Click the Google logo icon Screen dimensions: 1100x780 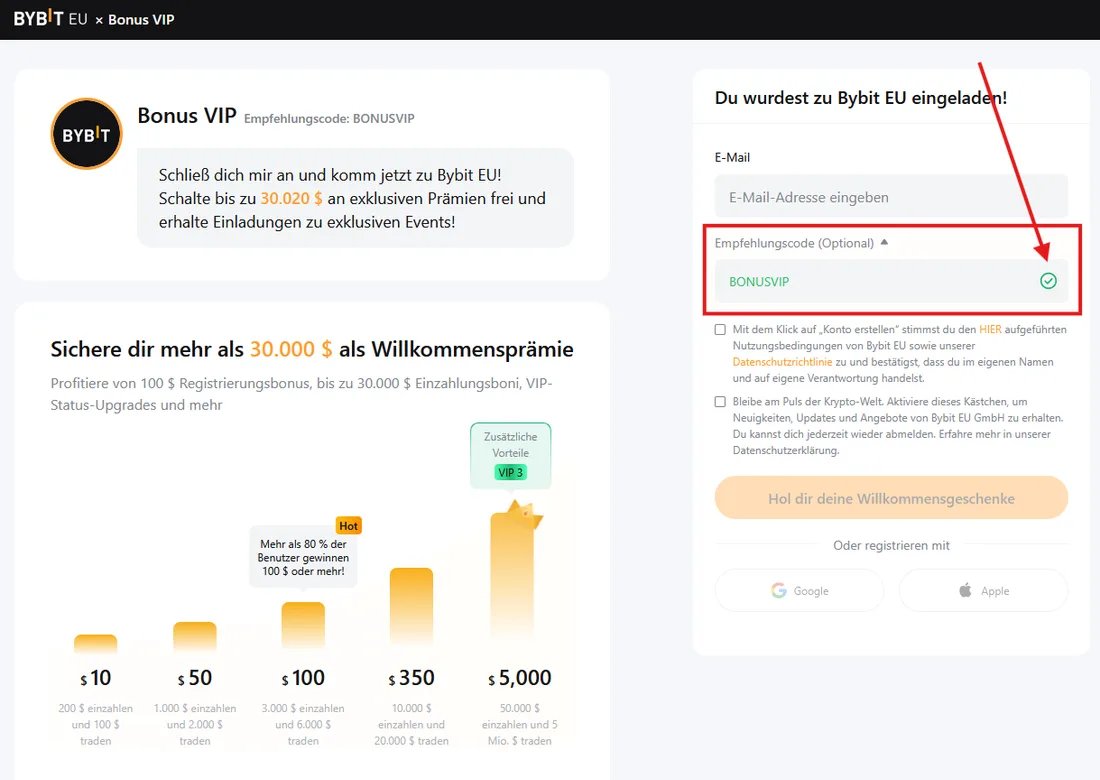point(779,591)
